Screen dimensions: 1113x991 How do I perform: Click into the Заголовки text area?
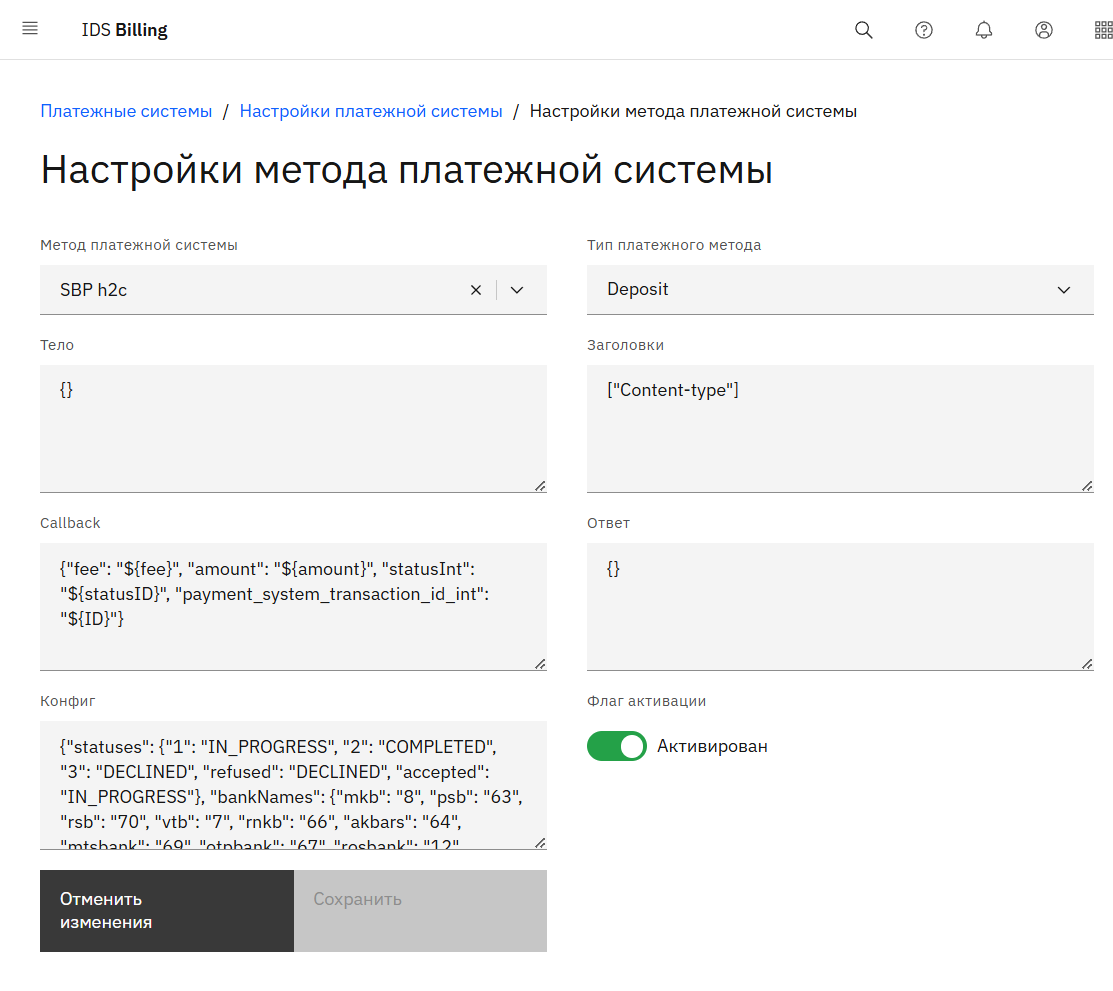pos(839,428)
